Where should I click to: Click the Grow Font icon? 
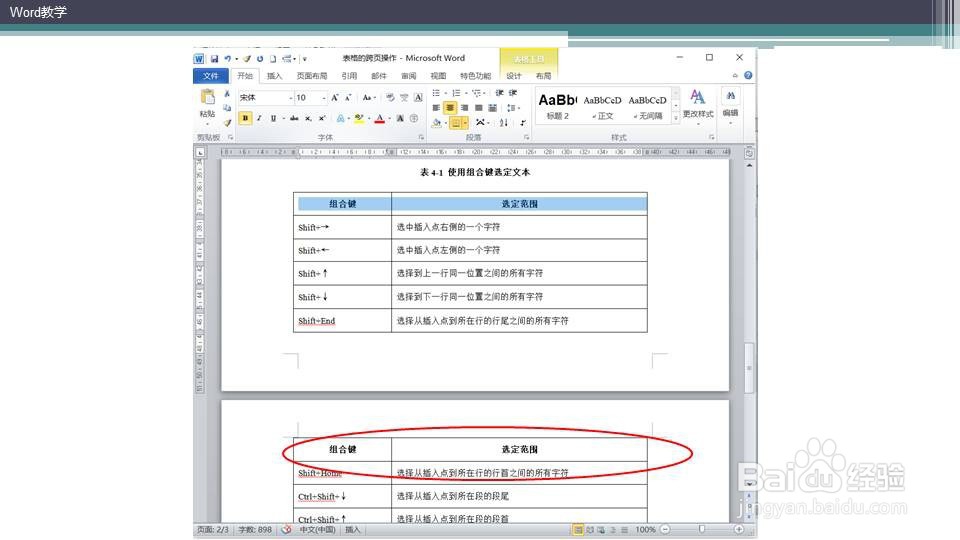click(x=335, y=98)
